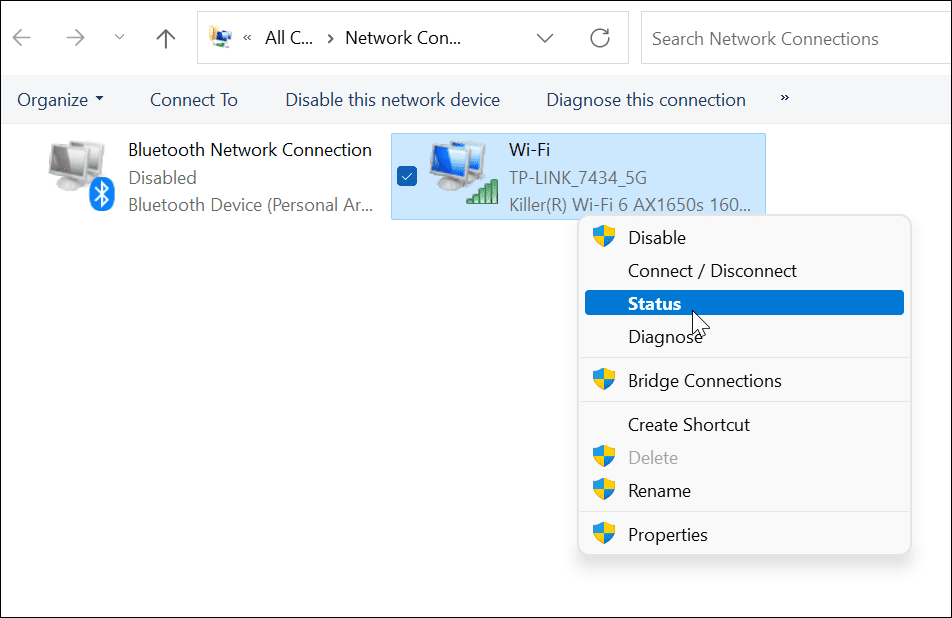Select Status from the context menu
Viewport: 952px width, 618px height.
point(654,303)
